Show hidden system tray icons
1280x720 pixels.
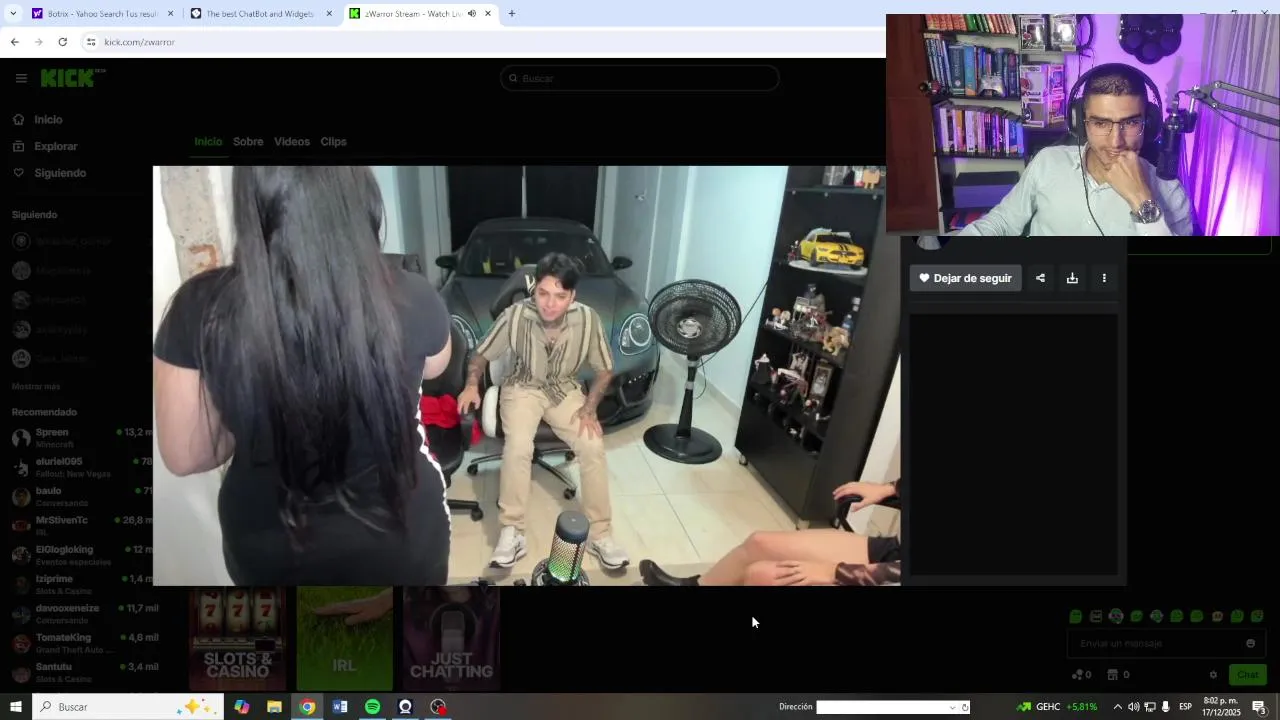click(1117, 707)
